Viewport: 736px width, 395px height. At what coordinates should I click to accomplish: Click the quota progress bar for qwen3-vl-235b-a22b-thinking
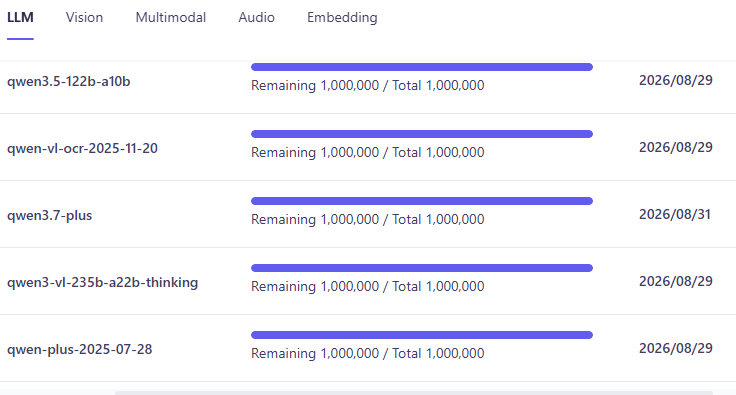(x=422, y=268)
